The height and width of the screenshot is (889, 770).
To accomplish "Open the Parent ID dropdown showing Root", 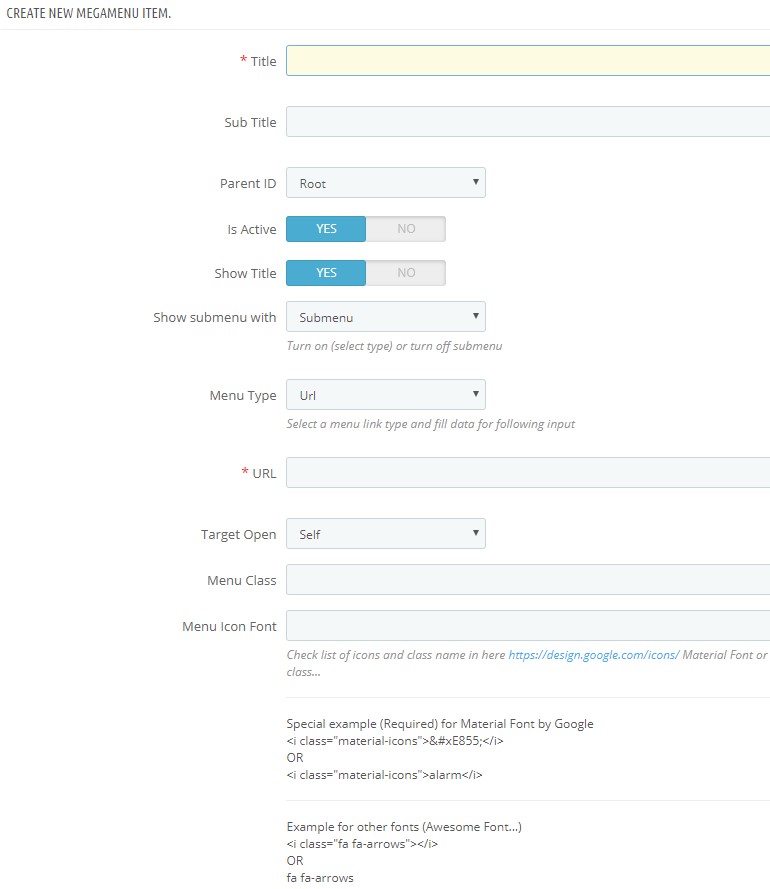I will tap(386, 183).
